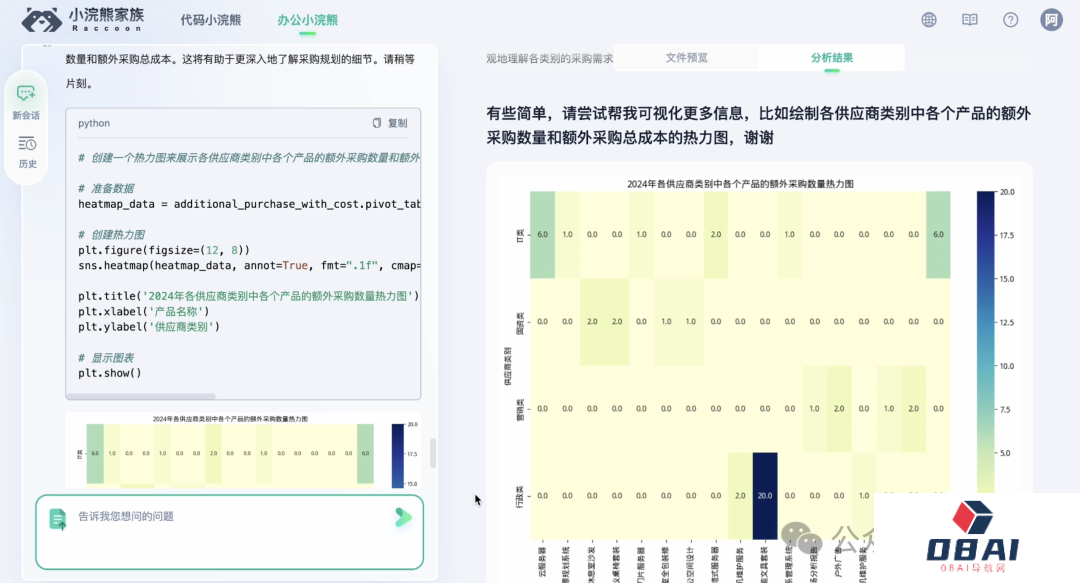Start a new conversation (新会话)
This screenshot has height=583, width=1080.
pos(26,100)
